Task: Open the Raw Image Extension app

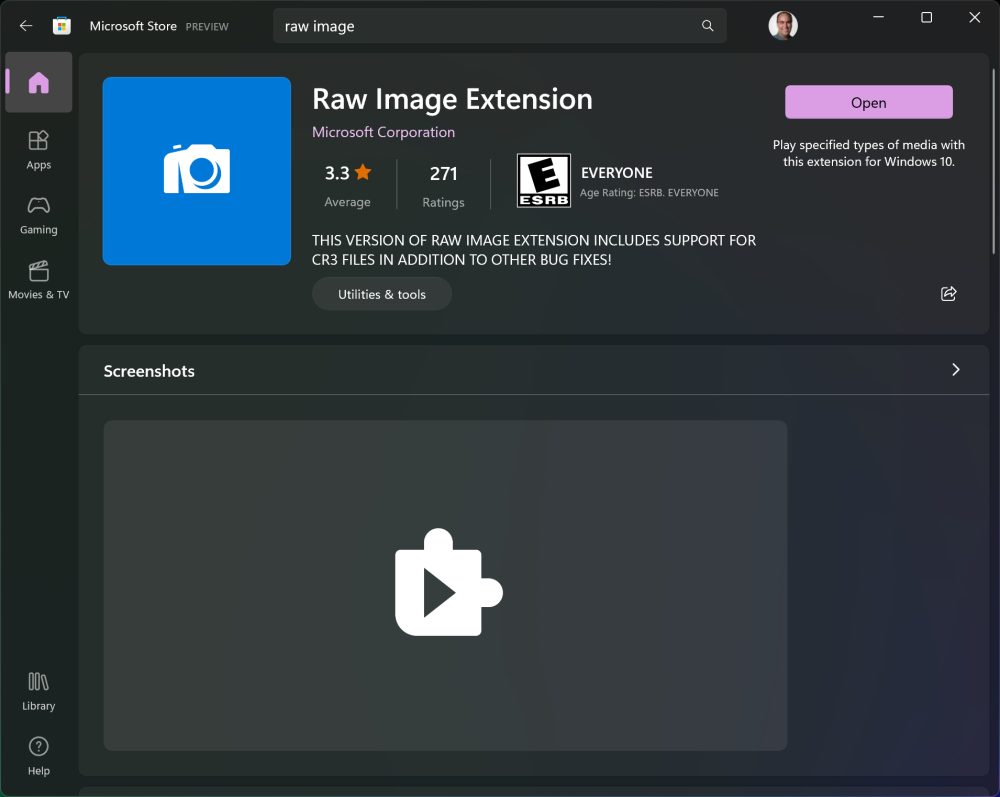Action: 869,102
